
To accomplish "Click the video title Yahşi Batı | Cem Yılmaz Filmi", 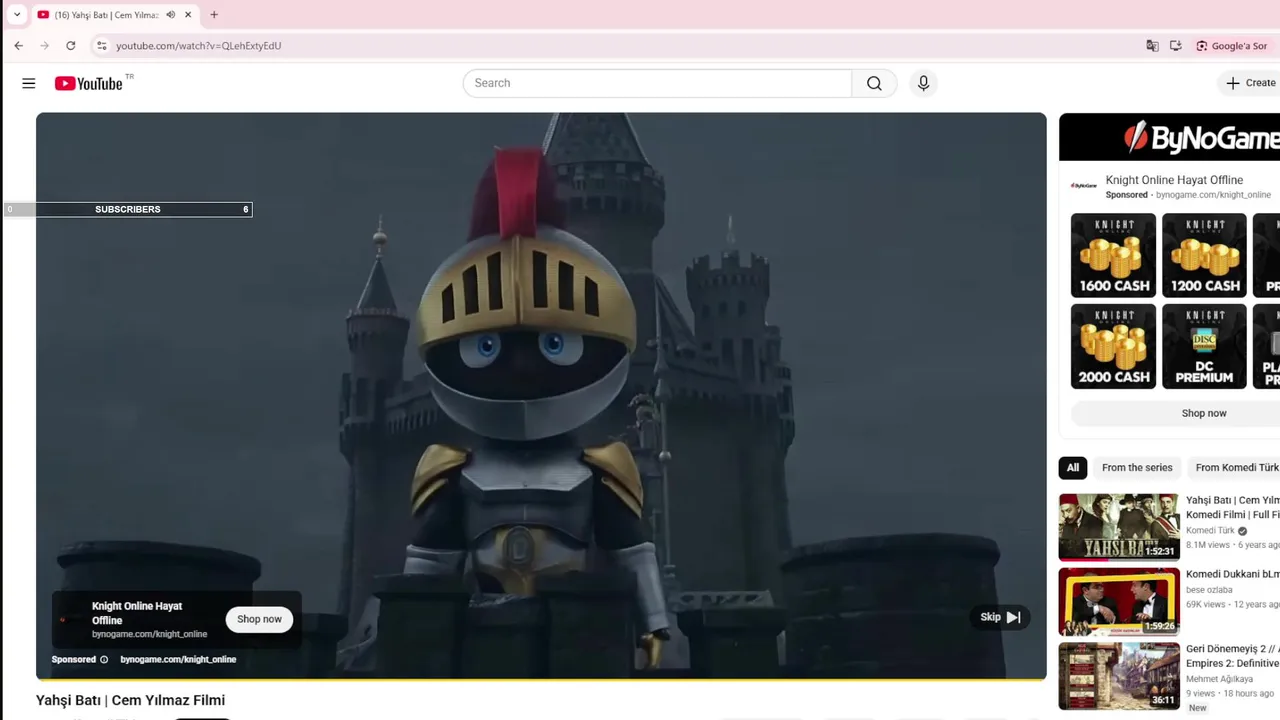I will (130, 700).
